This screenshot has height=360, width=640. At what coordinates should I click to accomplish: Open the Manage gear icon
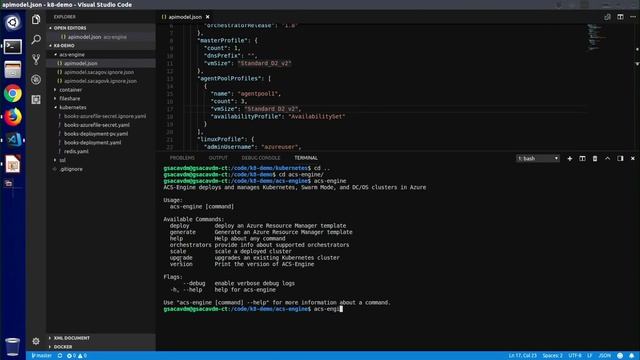click(36, 341)
